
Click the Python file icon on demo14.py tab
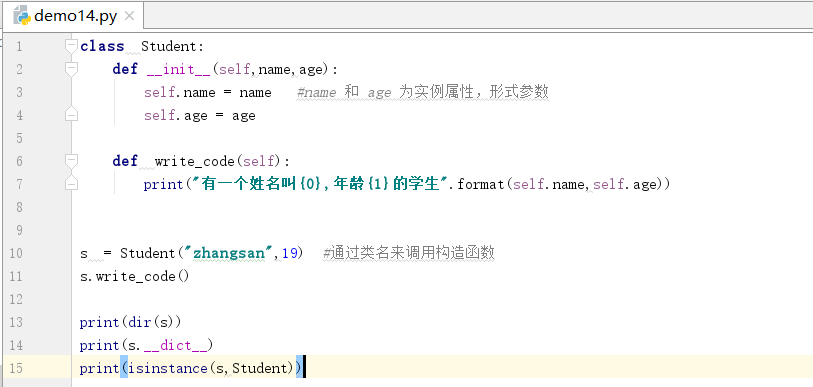pyautogui.click(x=22, y=16)
